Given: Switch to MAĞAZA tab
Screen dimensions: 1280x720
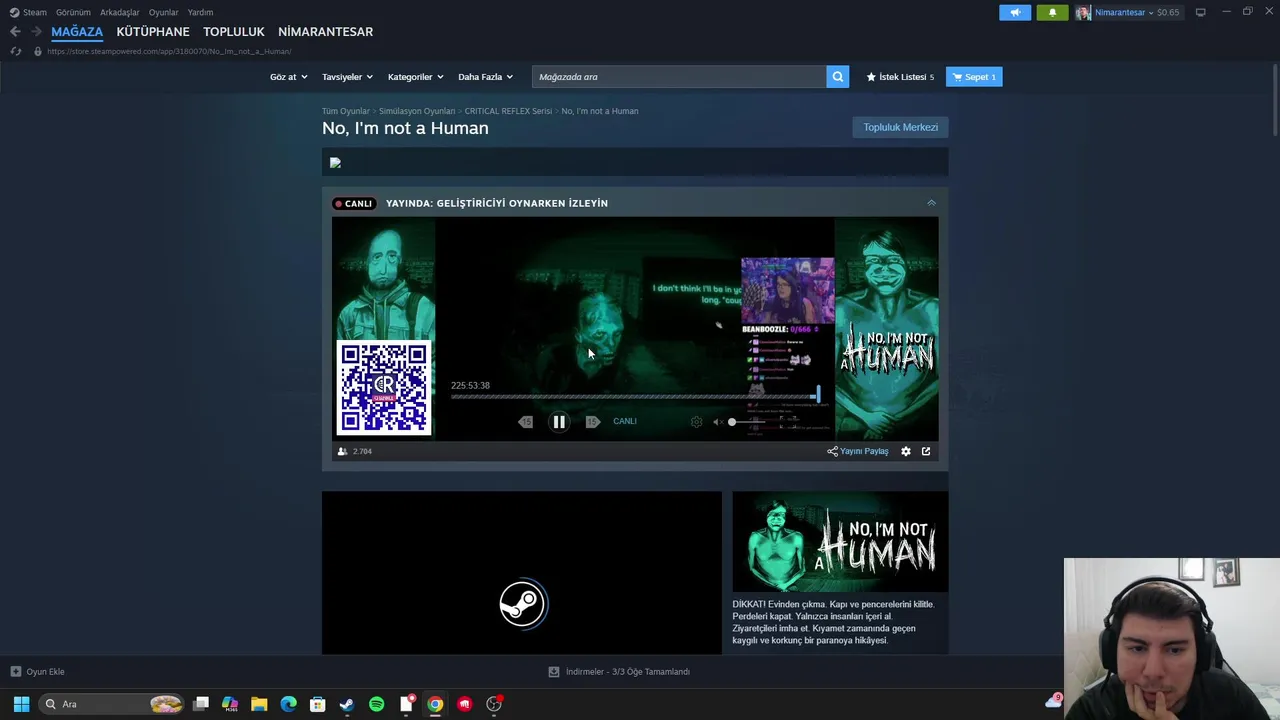Looking at the screenshot, I should tap(77, 32).
